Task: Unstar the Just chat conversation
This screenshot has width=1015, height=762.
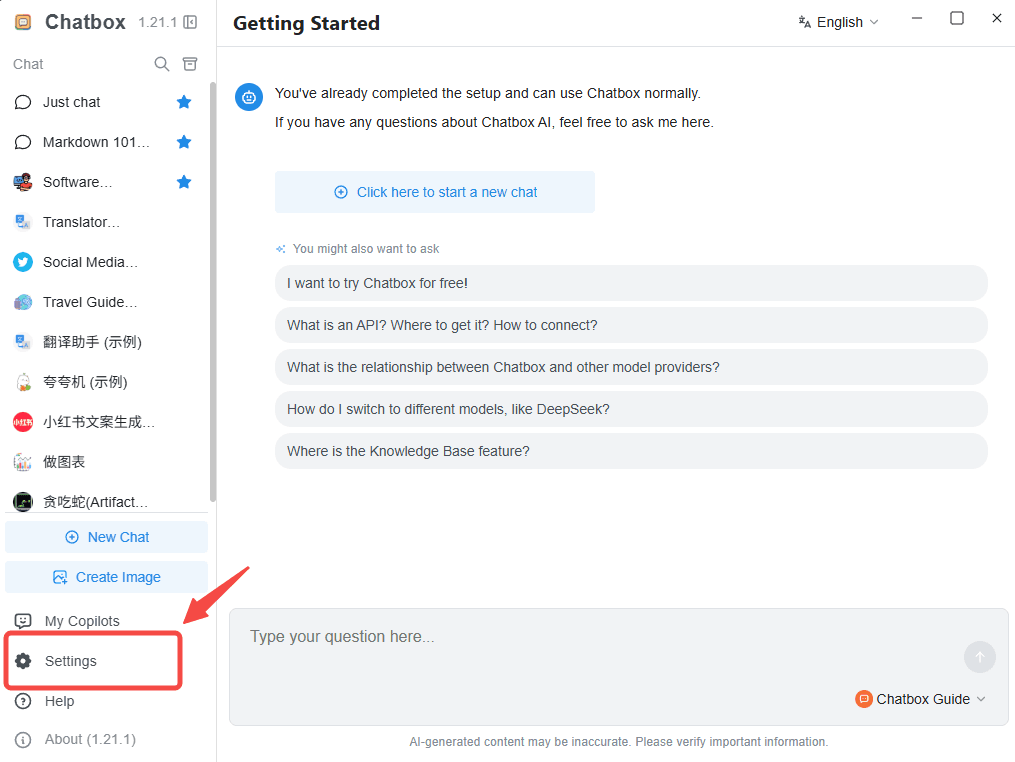Action: click(x=184, y=102)
